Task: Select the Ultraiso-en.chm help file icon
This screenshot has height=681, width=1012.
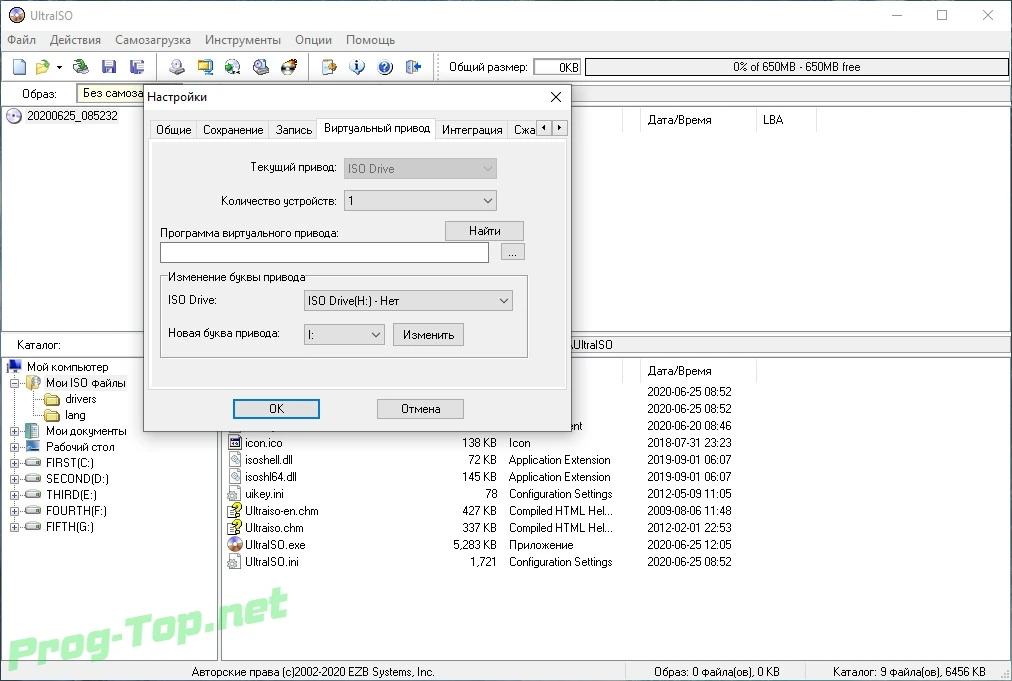Action: coord(235,511)
